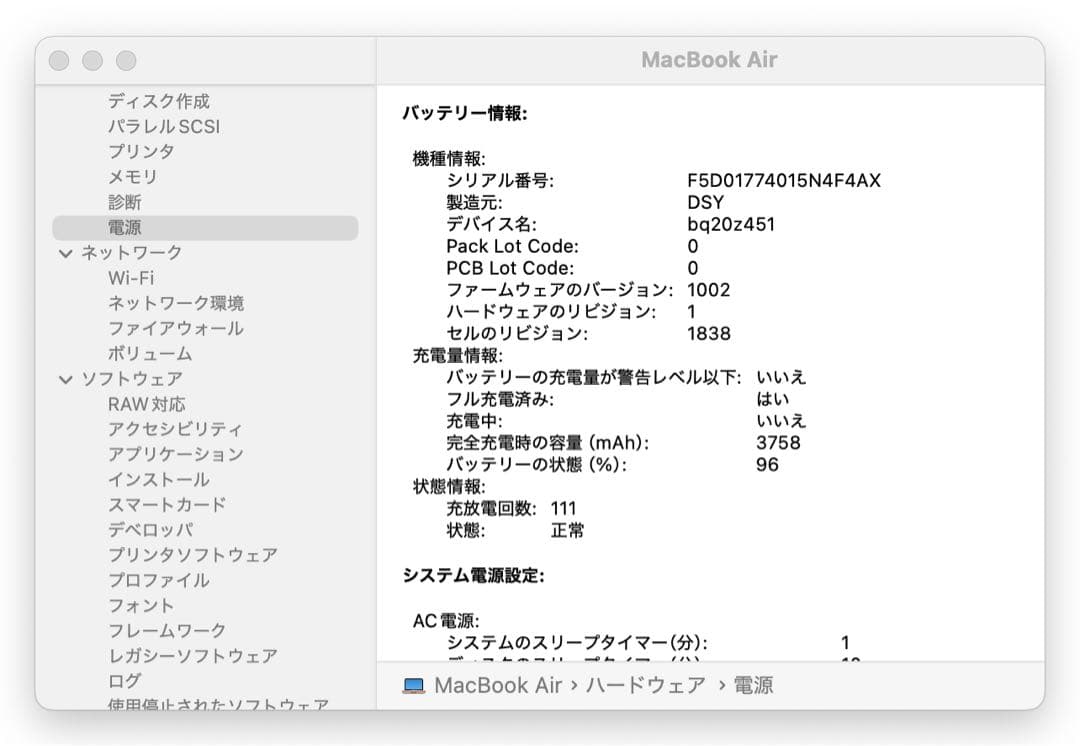Click ハードウェア in the path bar
Screen dimensions: 1080x746
645,685
